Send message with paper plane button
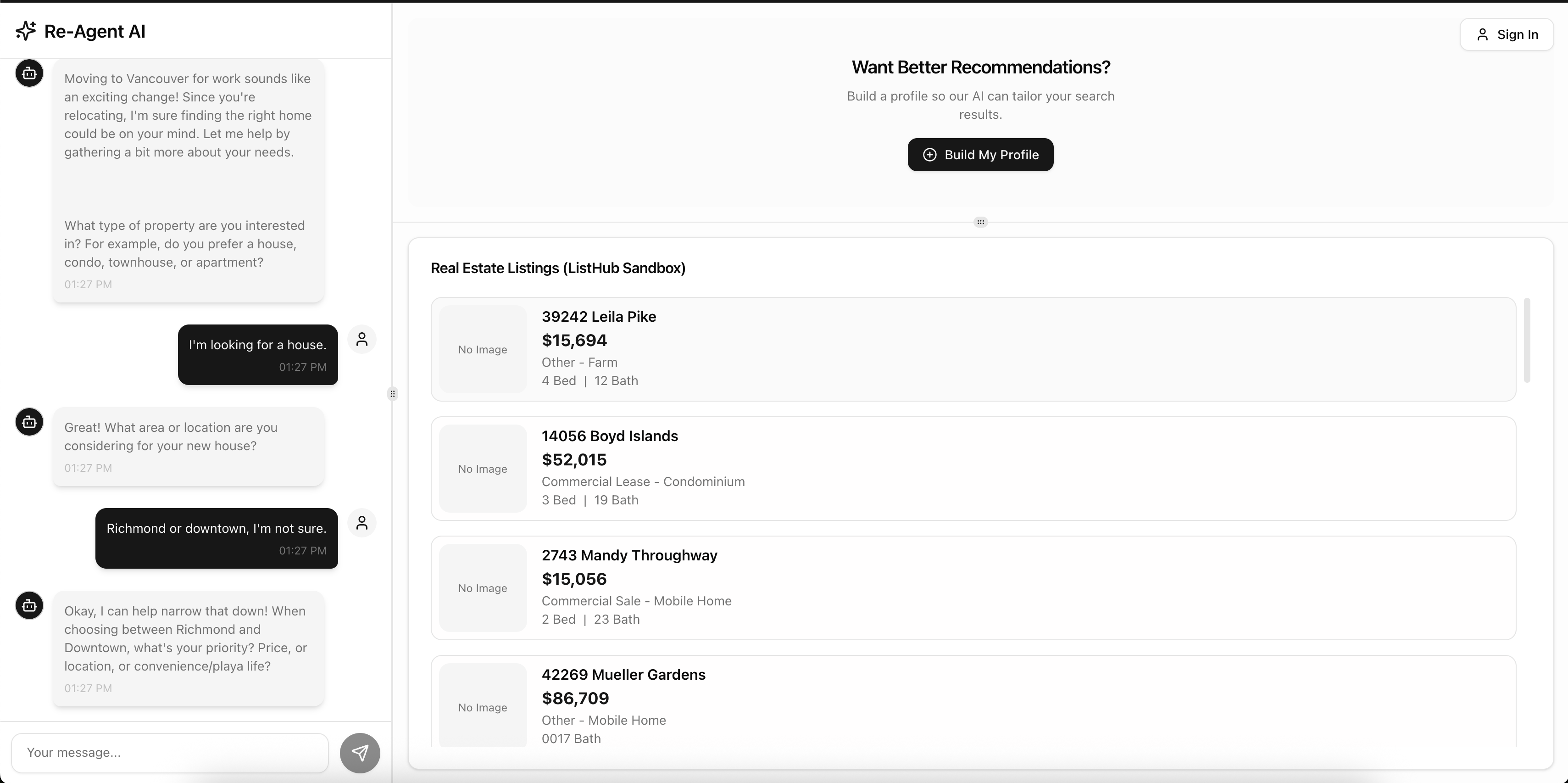 click(x=360, y=753)
